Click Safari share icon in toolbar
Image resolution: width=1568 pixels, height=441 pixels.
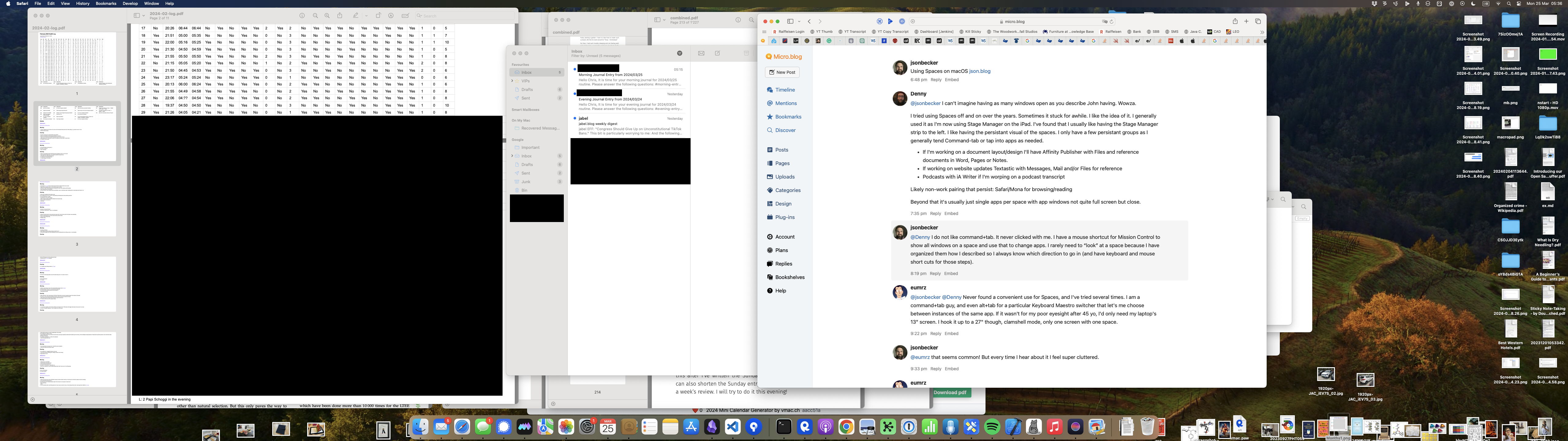(x=1235, y=21)
